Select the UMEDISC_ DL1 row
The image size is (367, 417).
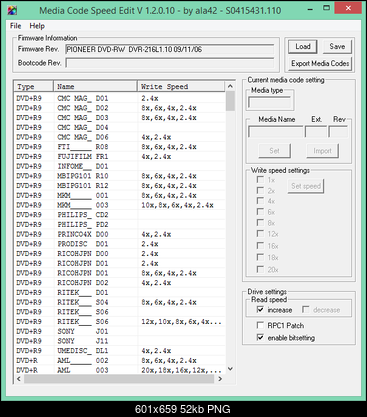(120, 351)
